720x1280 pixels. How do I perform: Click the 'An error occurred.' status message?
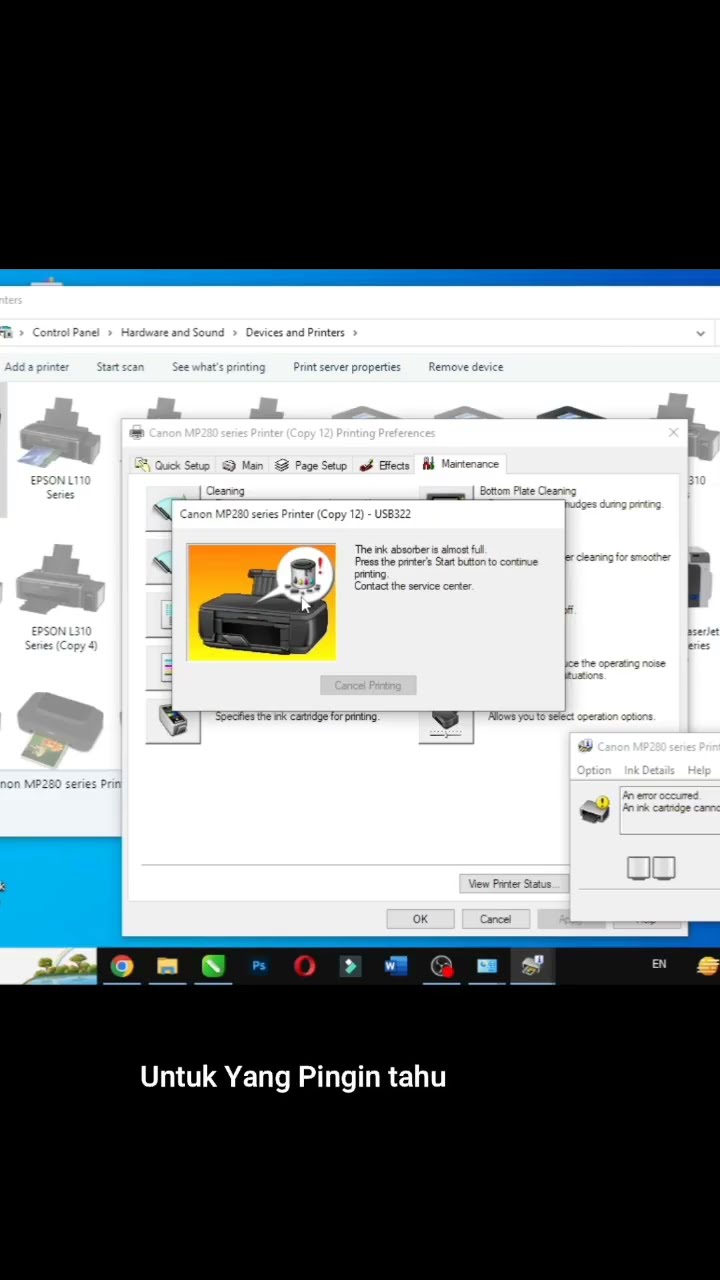[661, 796]
